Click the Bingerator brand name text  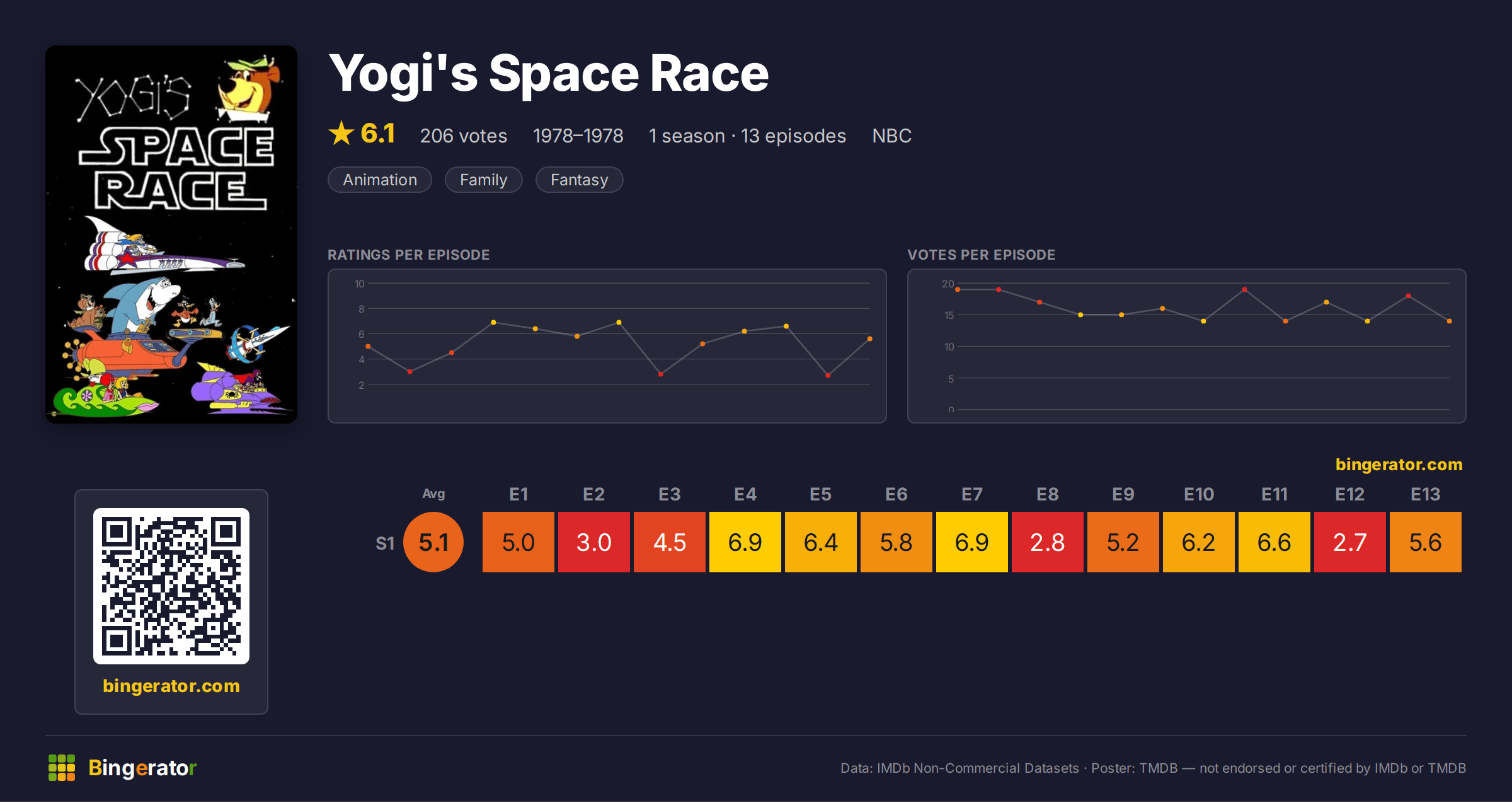(142, 768)
